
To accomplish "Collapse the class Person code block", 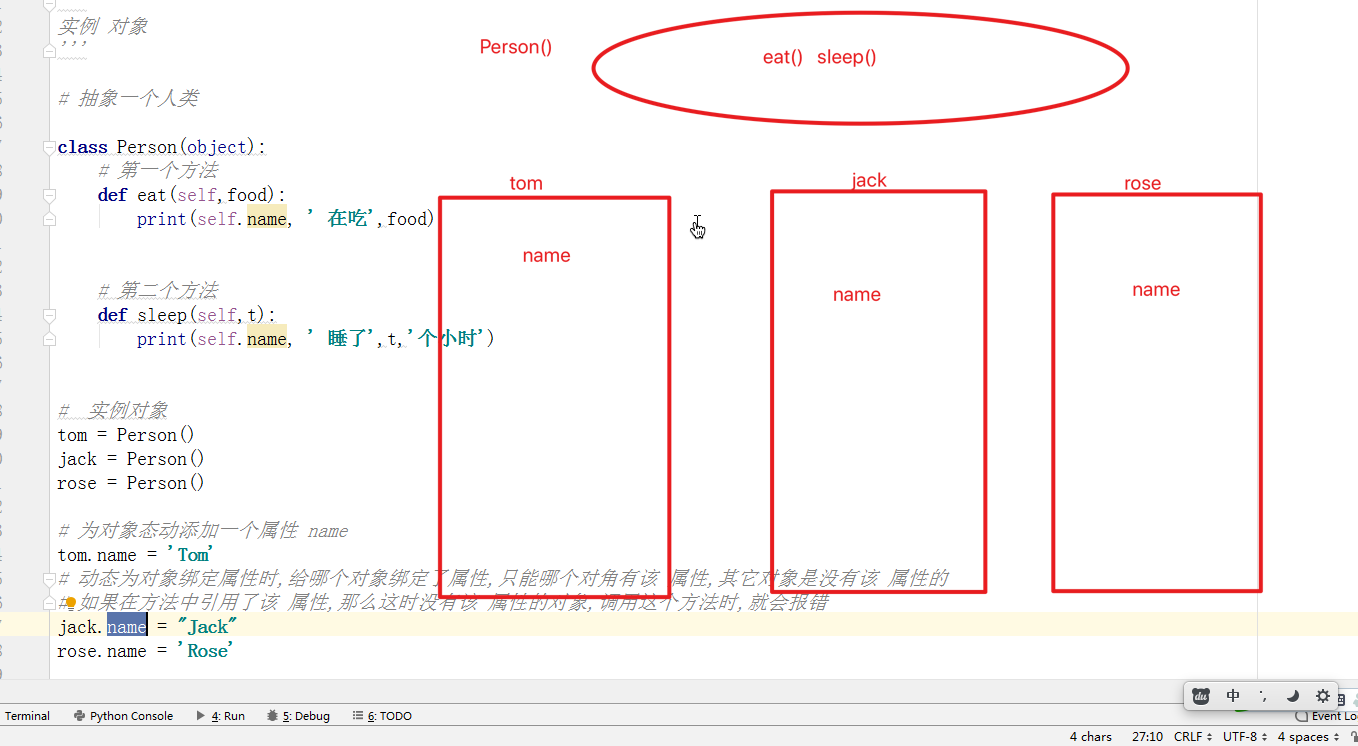I will [49, 148].
